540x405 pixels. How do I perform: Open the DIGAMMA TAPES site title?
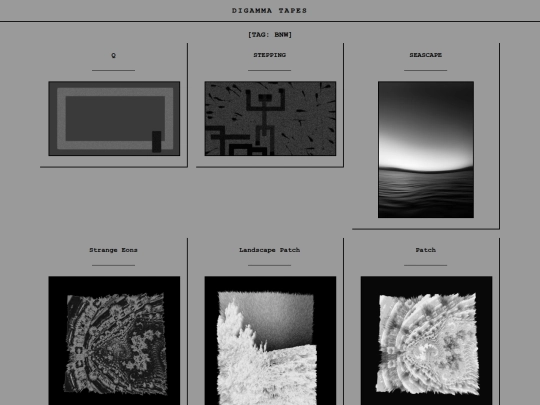tap(269, 11)
